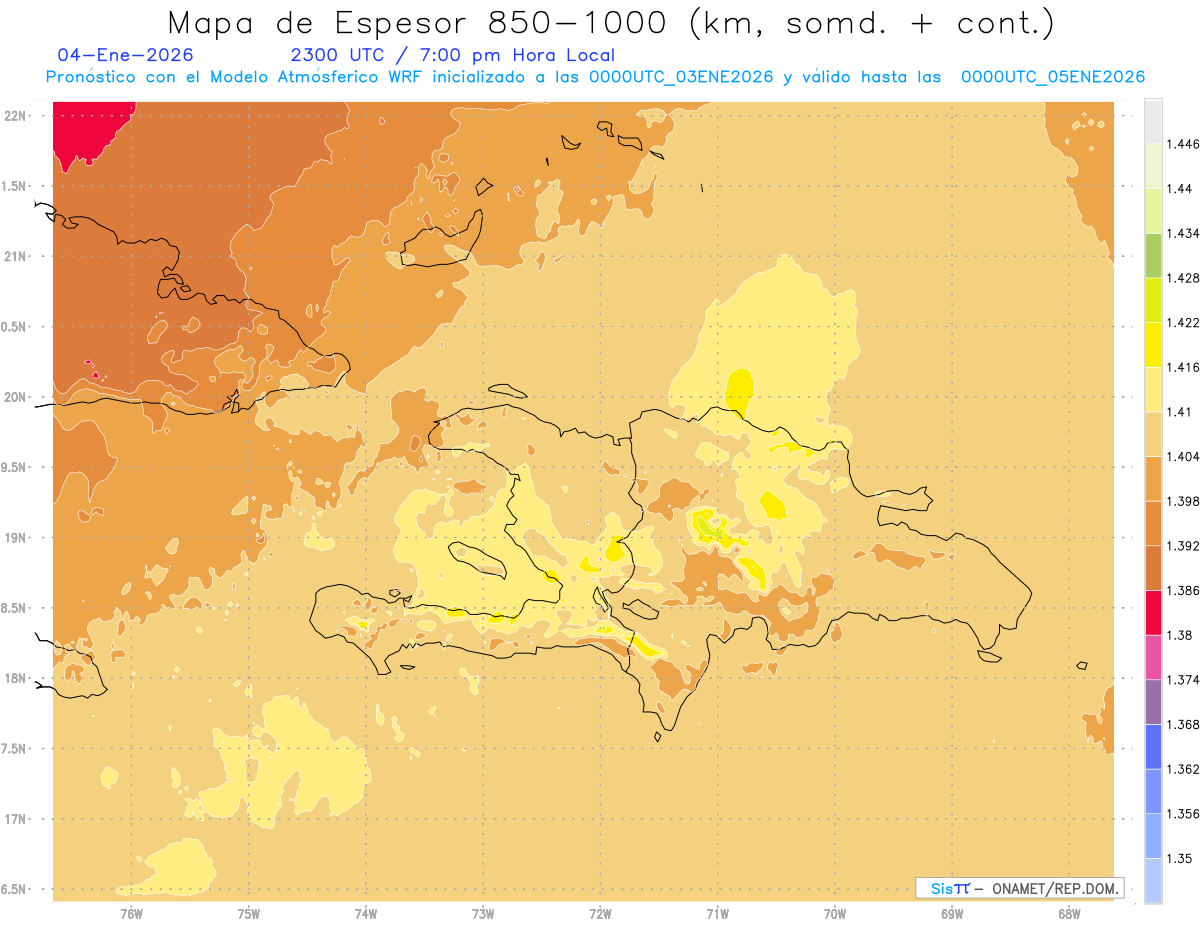The height and width of the screenshot is (927, 1200).
Task: Click the green 1.428–1.434 colorbar segment
Action: click(x=1153, y=255)
